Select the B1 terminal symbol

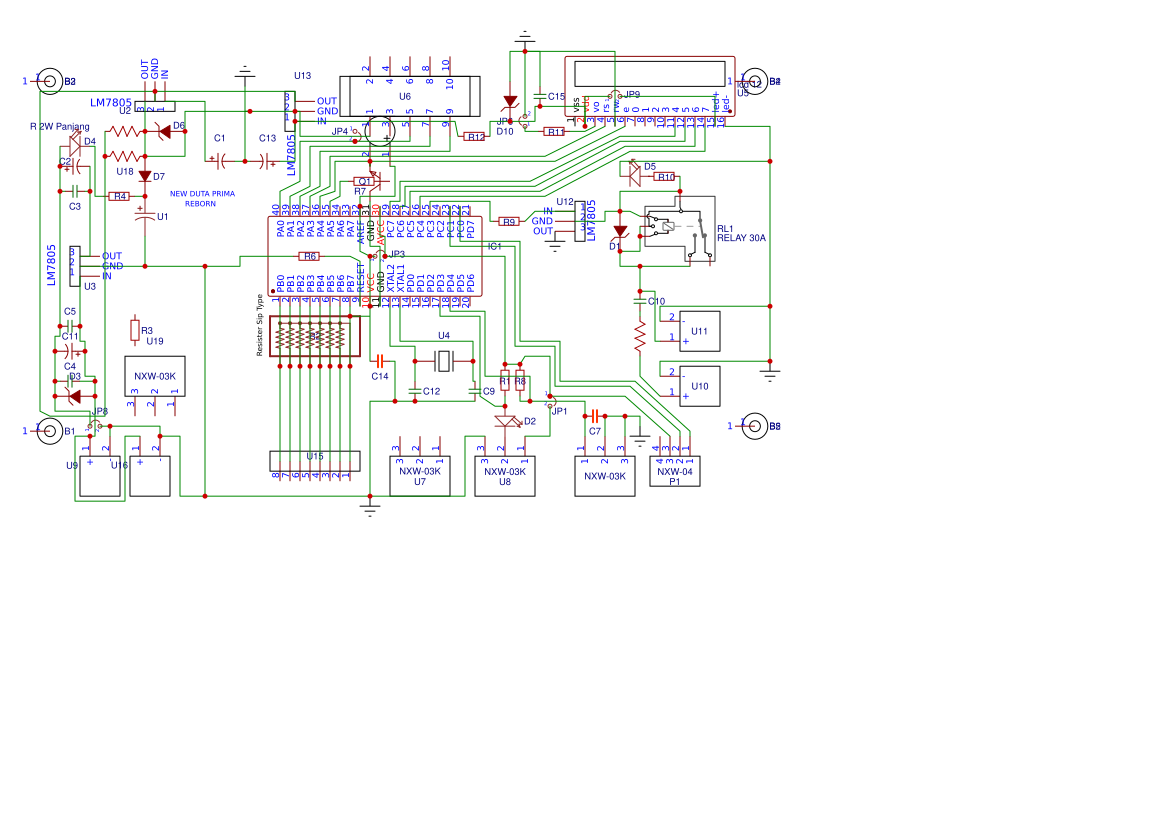50,431
